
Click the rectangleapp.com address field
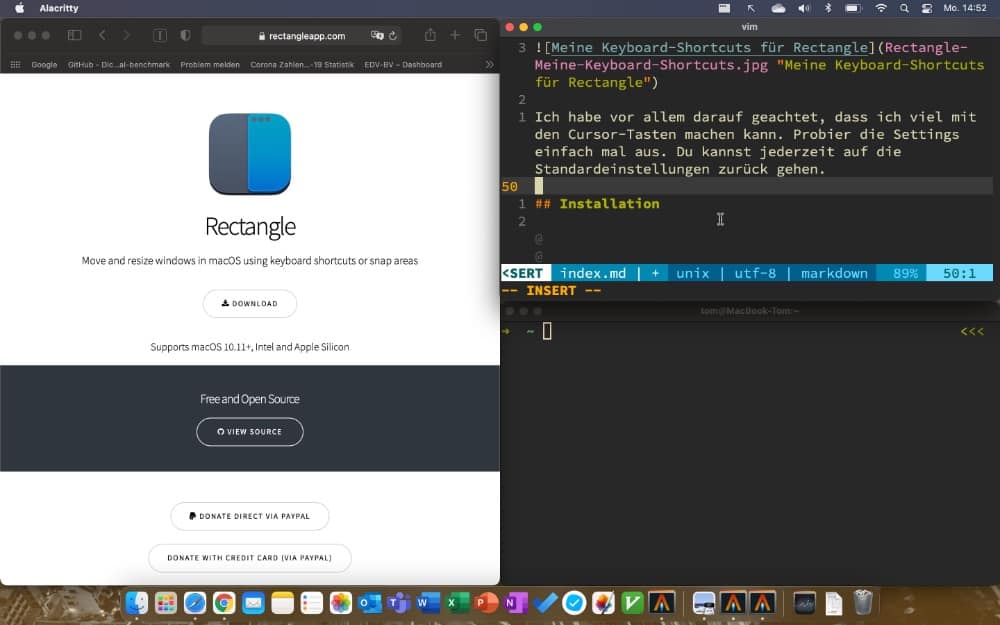pos(300,35)
